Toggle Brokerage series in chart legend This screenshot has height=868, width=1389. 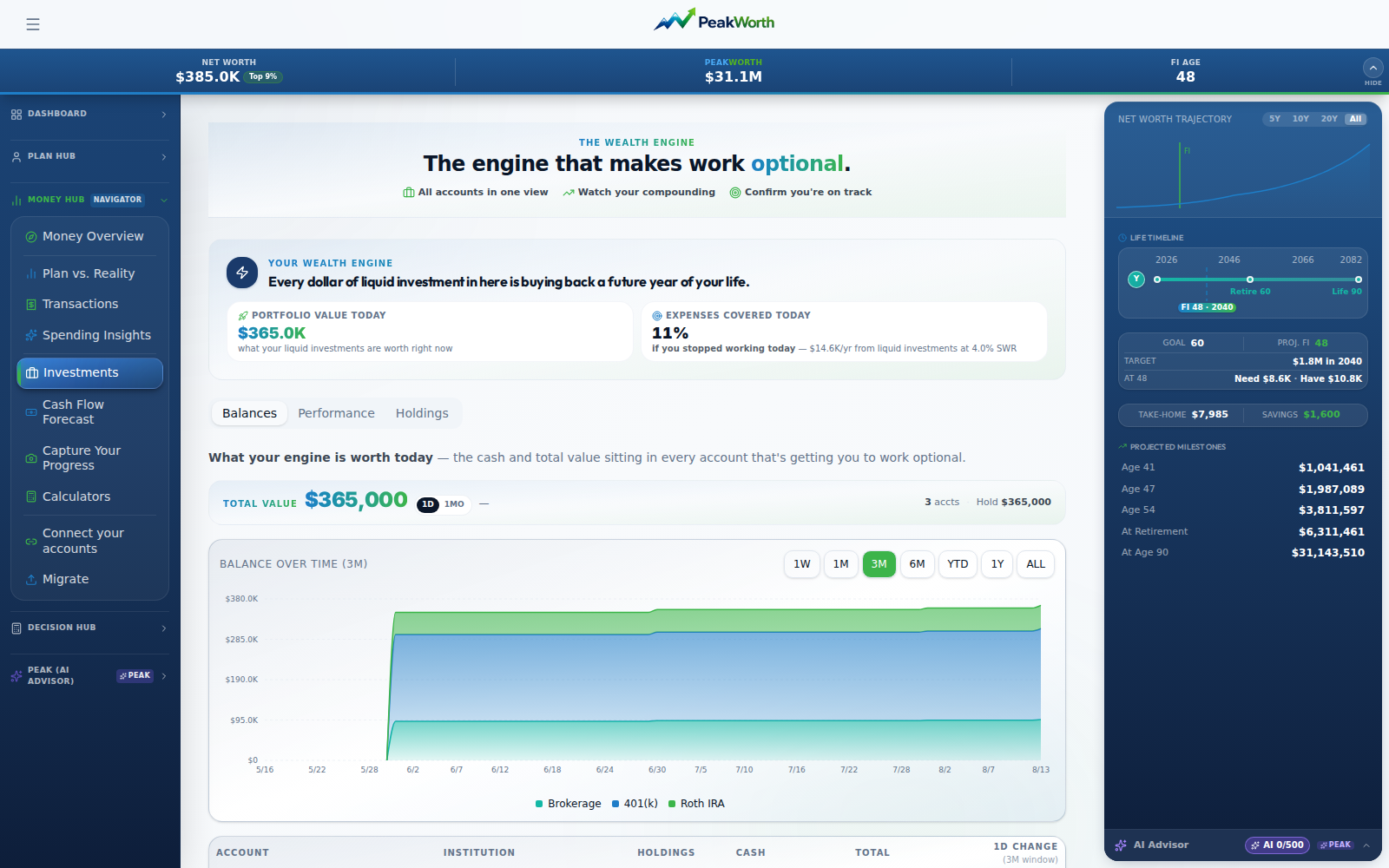(569, 804)
